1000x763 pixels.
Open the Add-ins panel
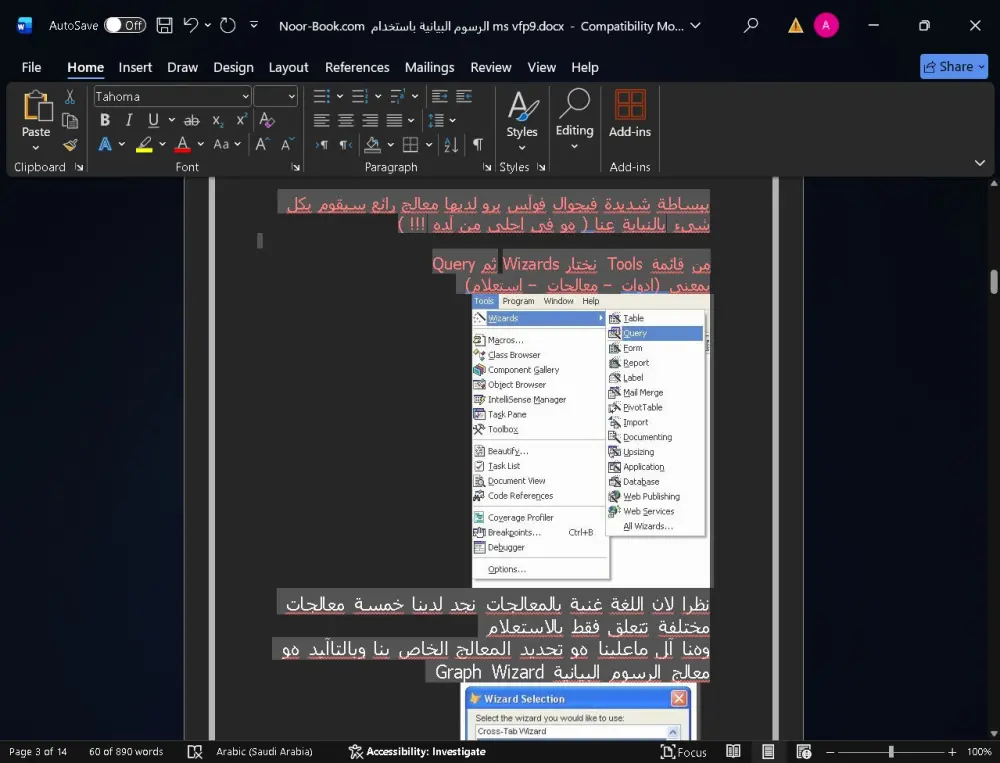630,113
